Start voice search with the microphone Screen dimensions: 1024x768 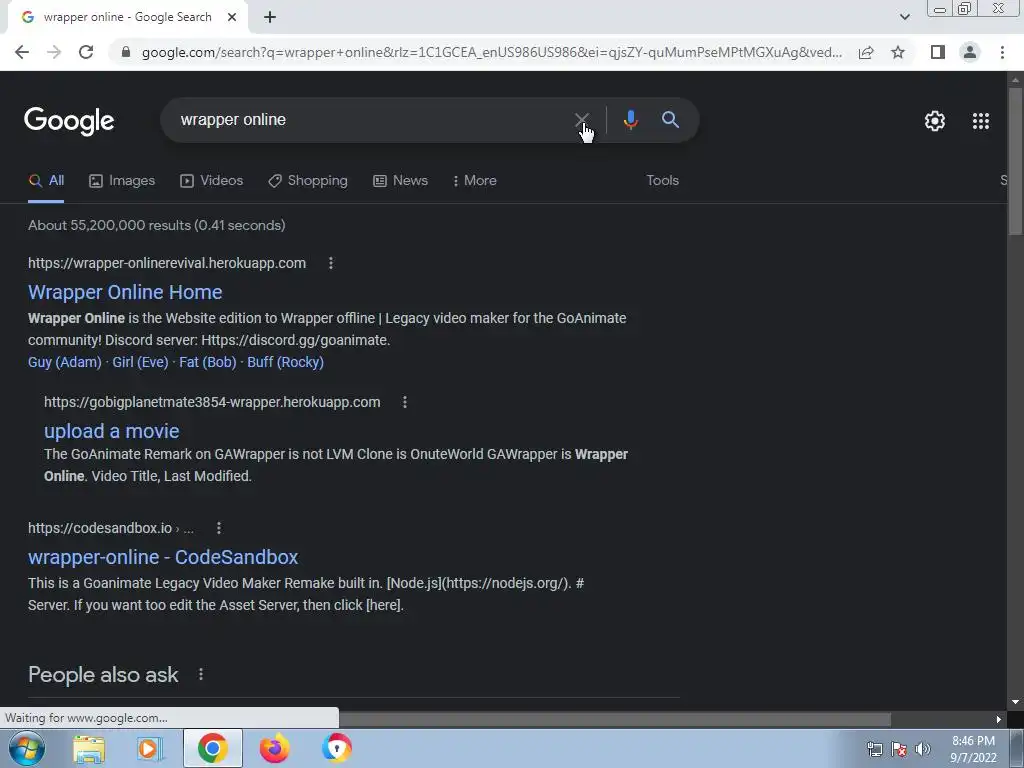(x=630, y=120)
